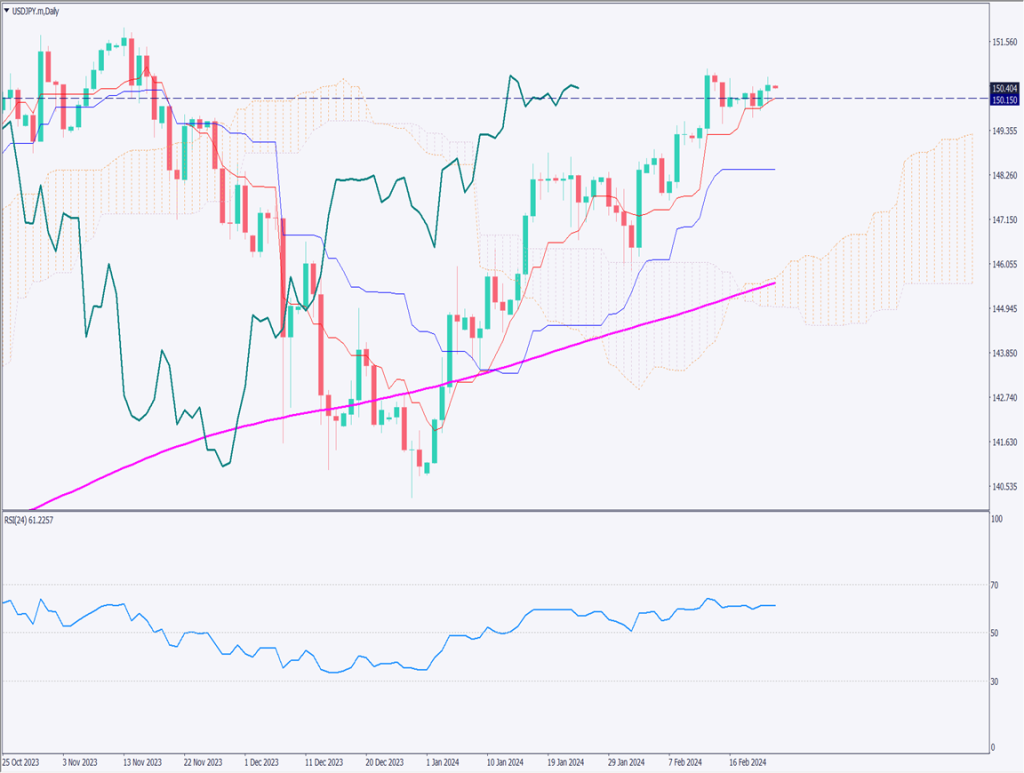The width and height of the screenshot is (1024, 773).
Task: Select the 150.404 current price tag
Action: pyautogui.click(x=1004, y=89)
